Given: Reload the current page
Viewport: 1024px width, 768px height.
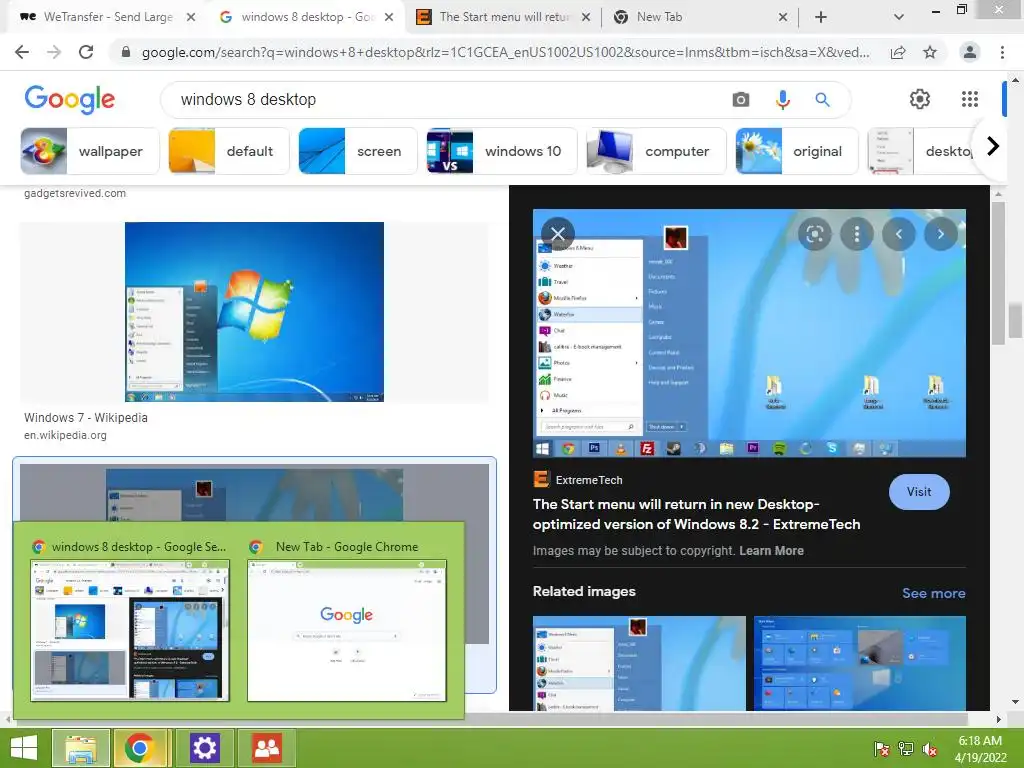Looking at the screenshot, I should coord(86,52).
